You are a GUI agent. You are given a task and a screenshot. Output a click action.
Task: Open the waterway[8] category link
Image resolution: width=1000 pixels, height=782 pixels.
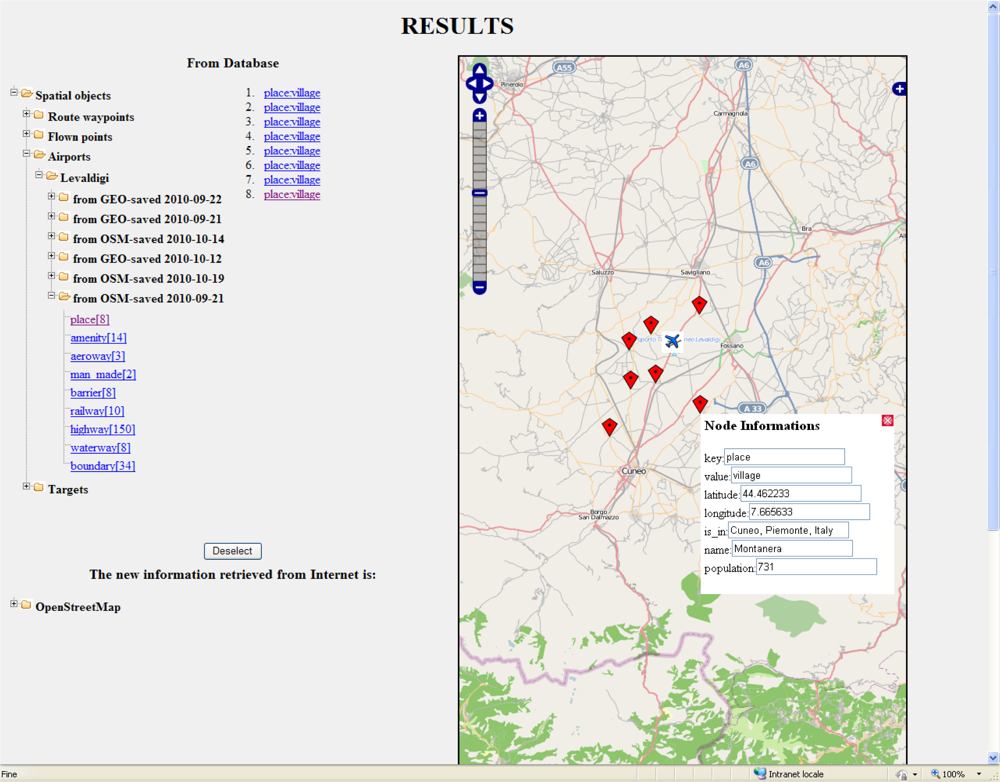[101, 448]
